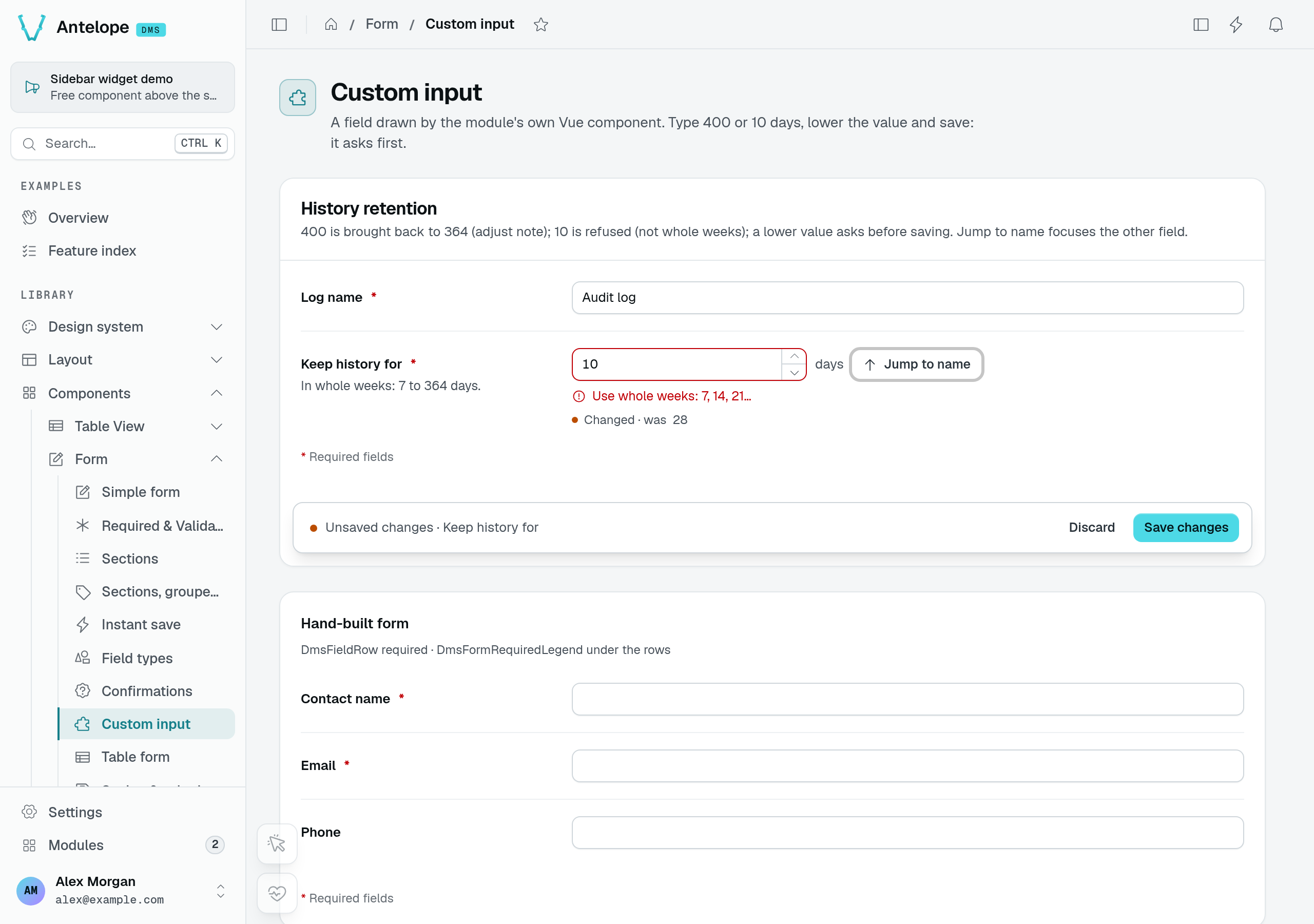Click the Phone input field
This screenshot has width=1314, height=924.
pos(907,833)
